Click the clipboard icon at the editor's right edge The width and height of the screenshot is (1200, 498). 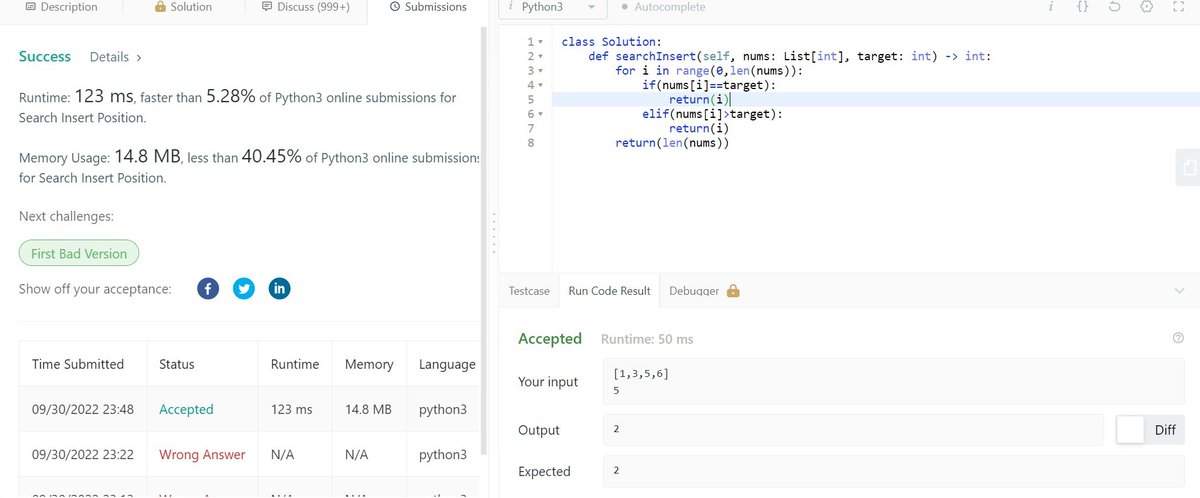[1187, 167]
